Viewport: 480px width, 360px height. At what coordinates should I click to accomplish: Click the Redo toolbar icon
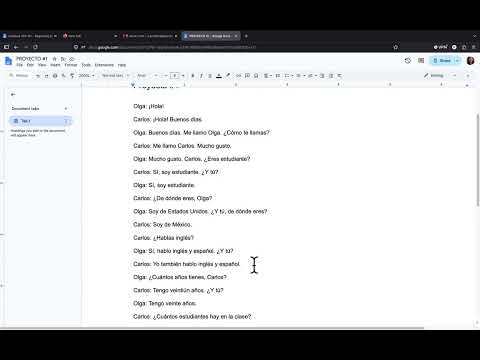coord(46,76)
